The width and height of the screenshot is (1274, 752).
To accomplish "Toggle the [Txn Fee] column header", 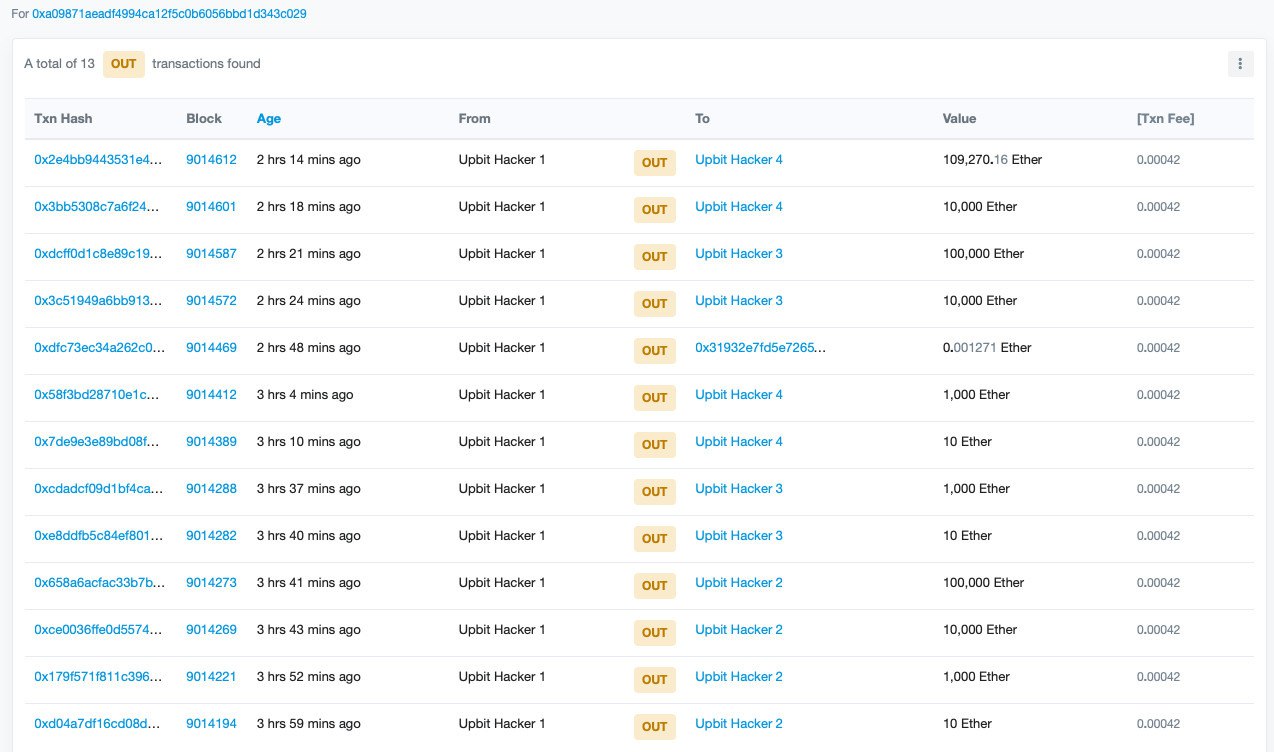I will tap(1165, 118).
